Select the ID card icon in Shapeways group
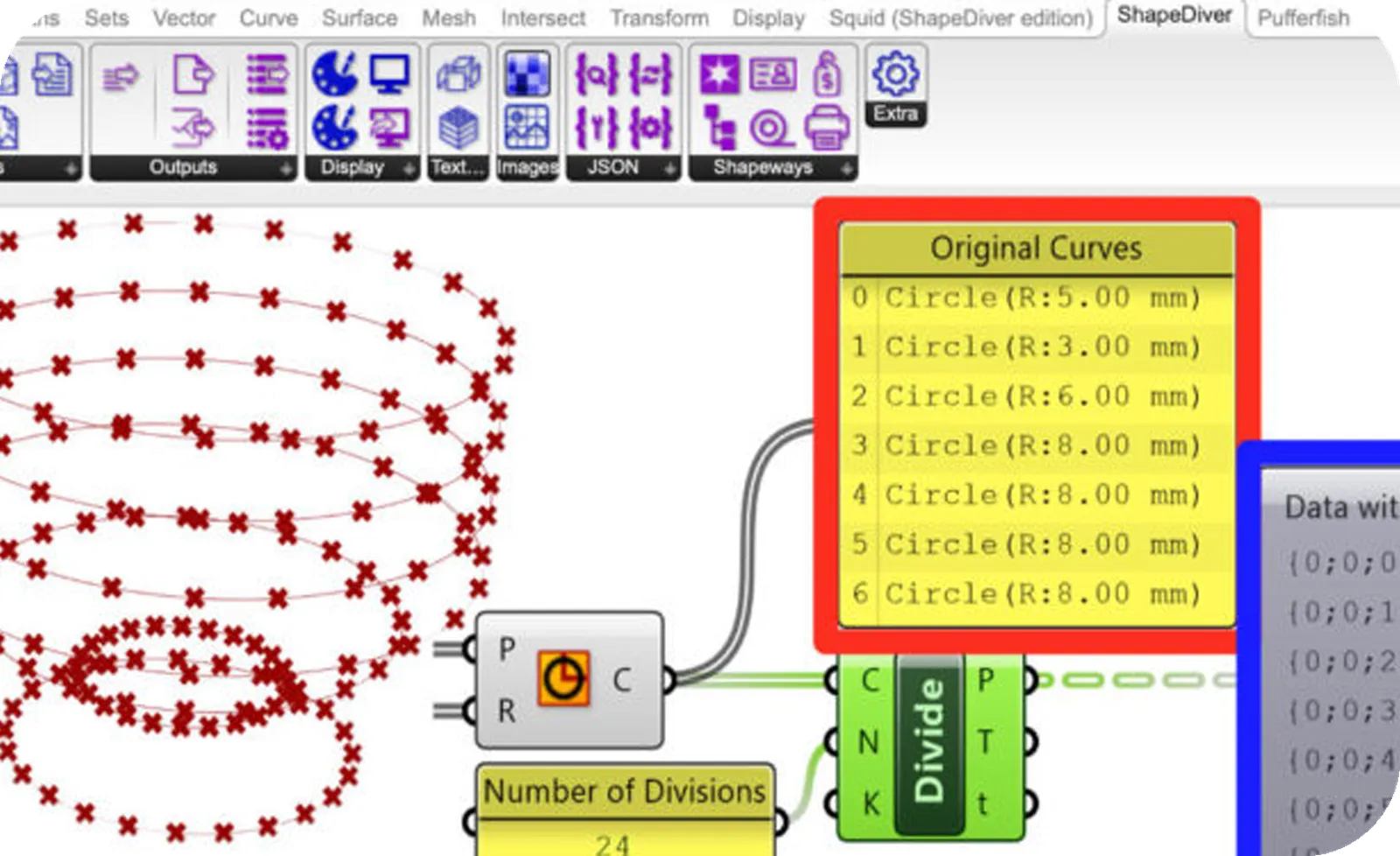Screen dimensions: 1400x856 coord(773,74)
